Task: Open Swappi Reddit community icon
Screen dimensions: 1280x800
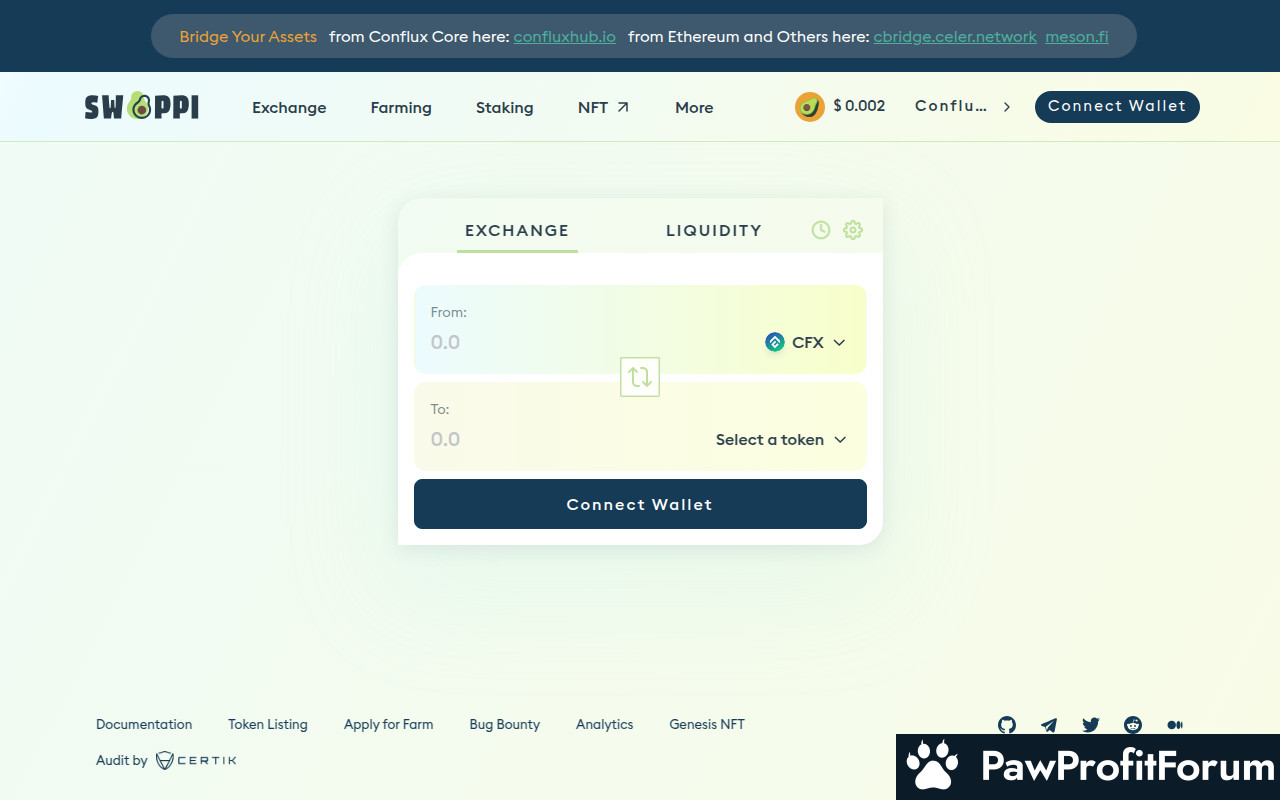Action: point(1133,725)
